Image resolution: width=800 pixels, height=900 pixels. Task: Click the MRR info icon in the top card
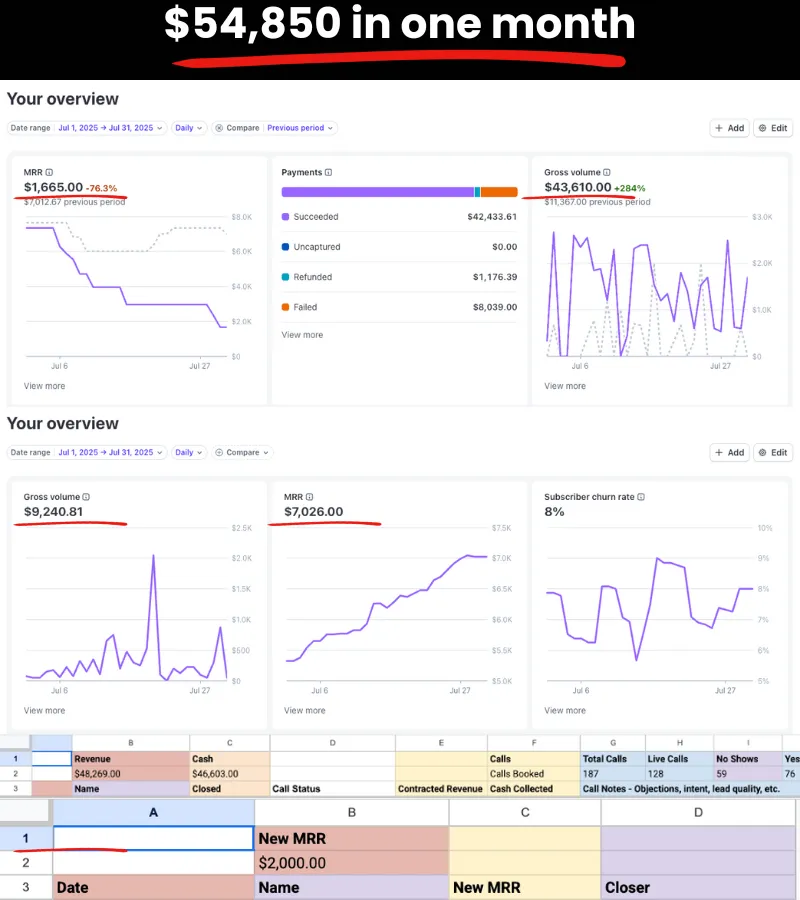(x=49, y=172)
